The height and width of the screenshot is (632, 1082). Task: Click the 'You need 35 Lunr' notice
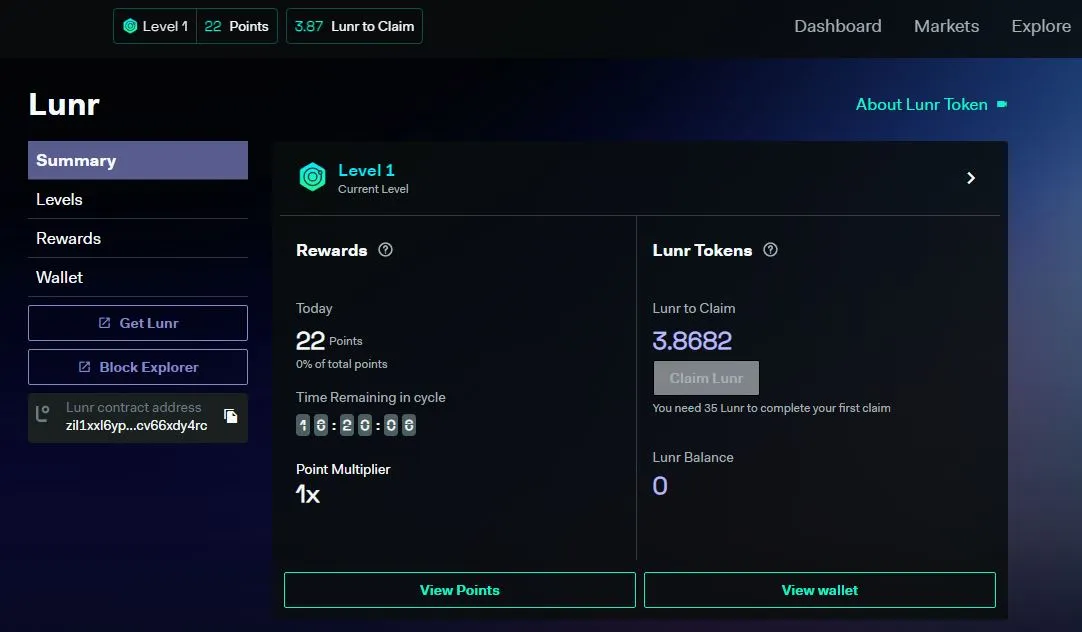click(x=771, y=408)
